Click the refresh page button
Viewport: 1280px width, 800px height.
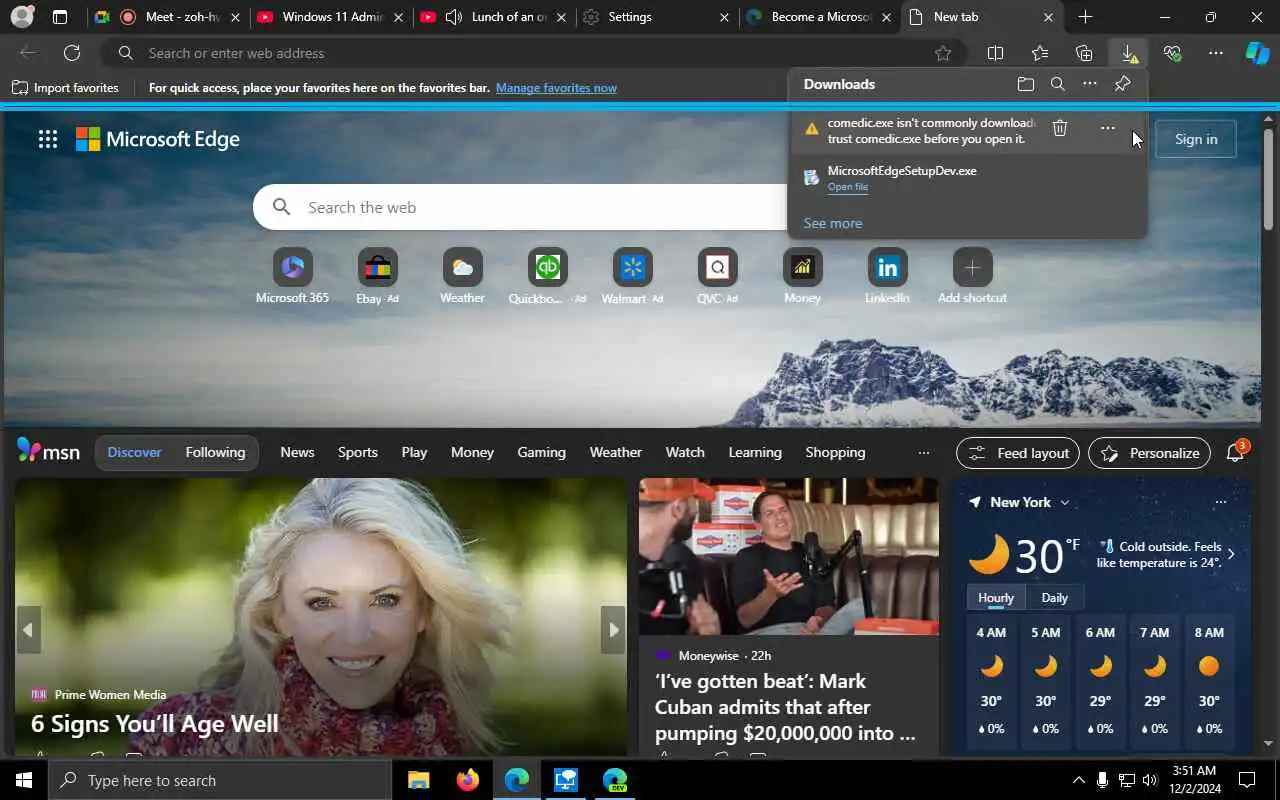click(72, 53)
